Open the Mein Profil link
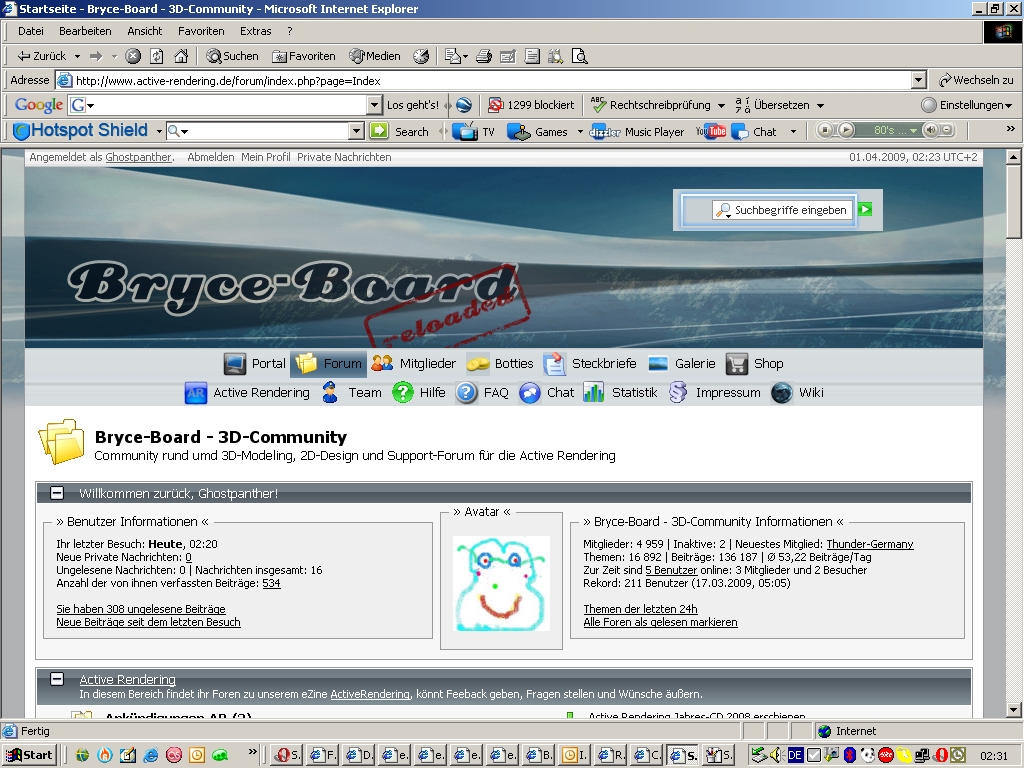The image size is (1024, 768). (265, 157)
